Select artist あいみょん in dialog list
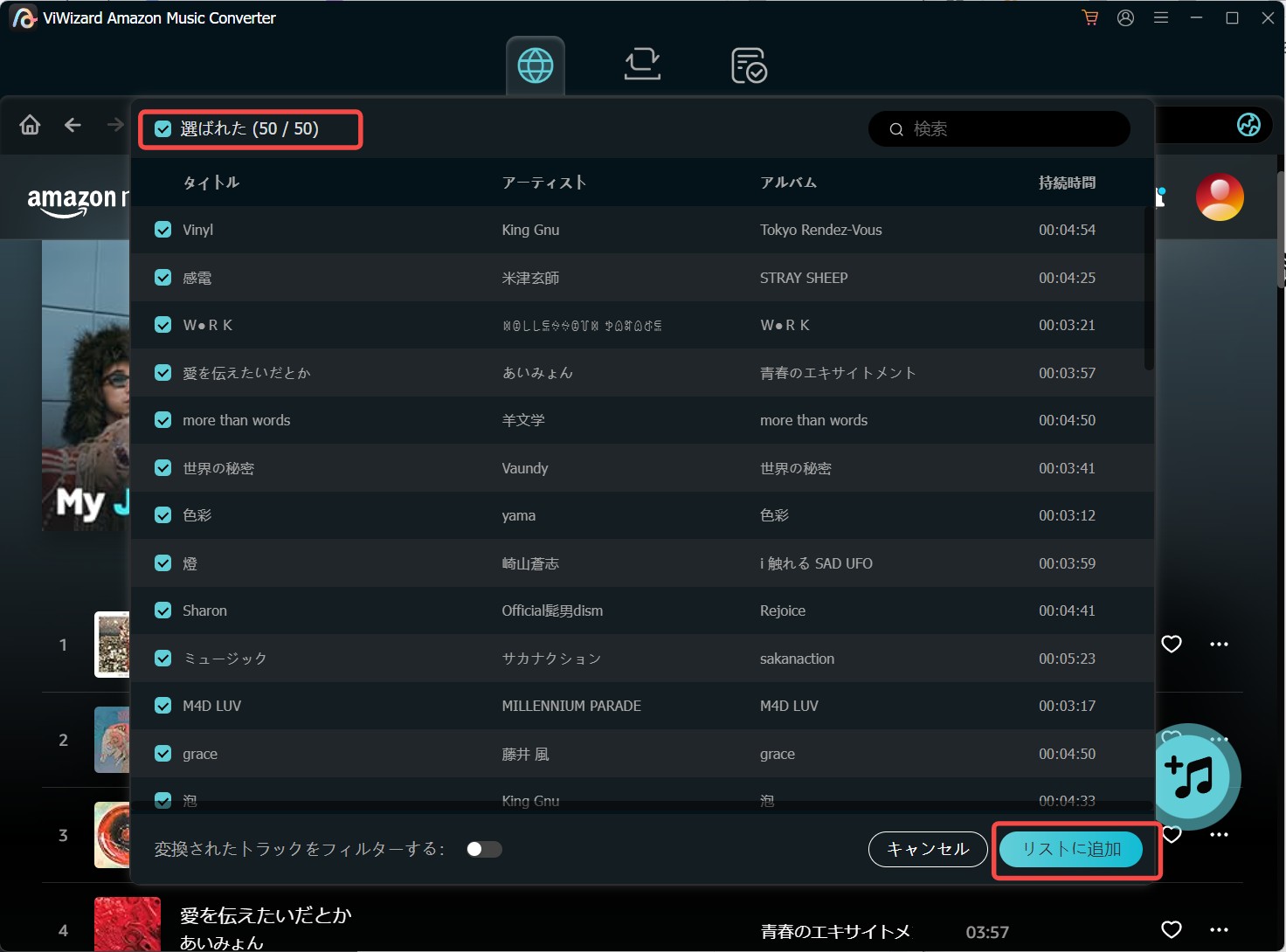Image resolution: width=1286 pixels, height=952 pixels. (537, 373)
